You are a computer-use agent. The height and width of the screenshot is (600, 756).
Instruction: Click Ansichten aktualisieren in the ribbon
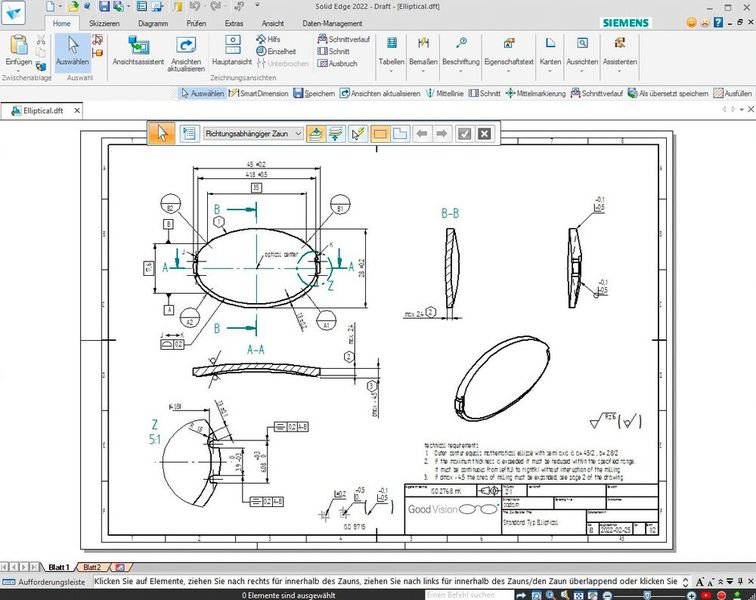pyautogui.click(x=187, y=52)
